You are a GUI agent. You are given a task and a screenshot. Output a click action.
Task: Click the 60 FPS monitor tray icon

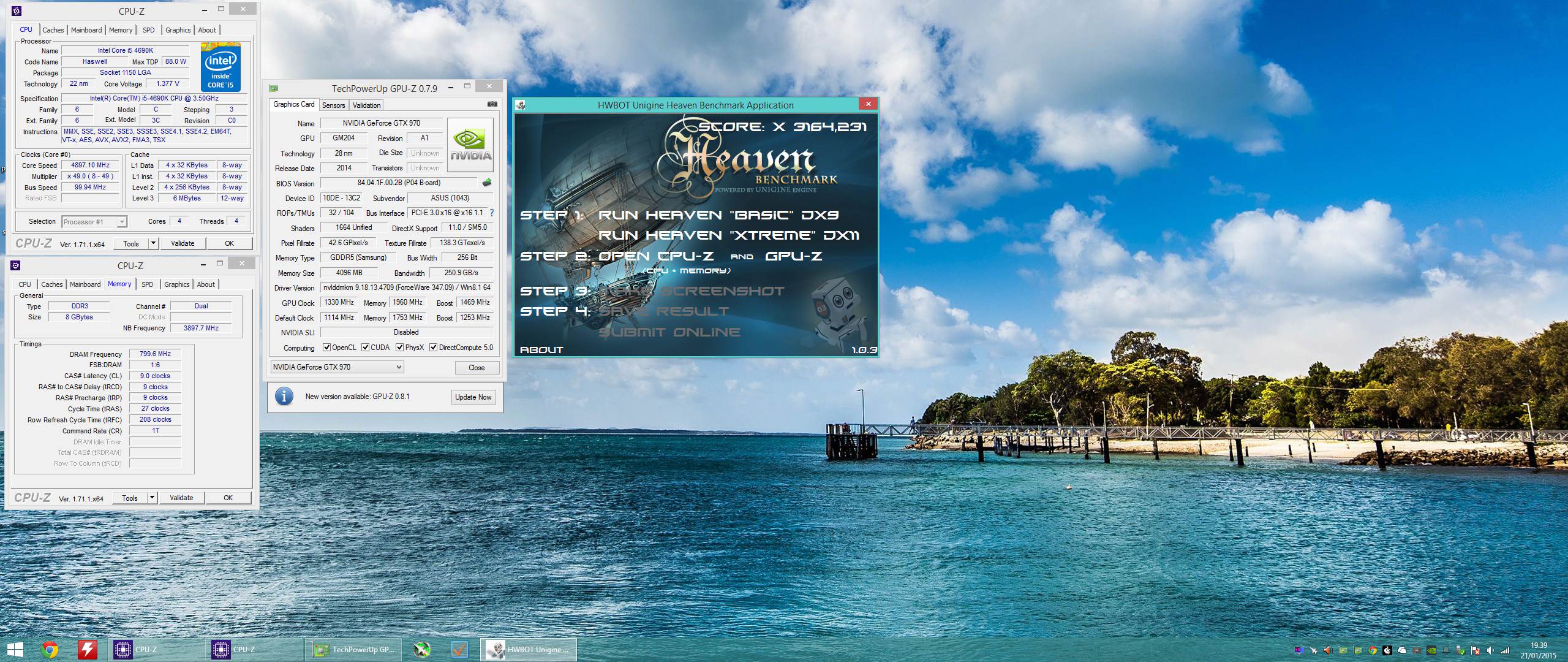point(1299,650)
